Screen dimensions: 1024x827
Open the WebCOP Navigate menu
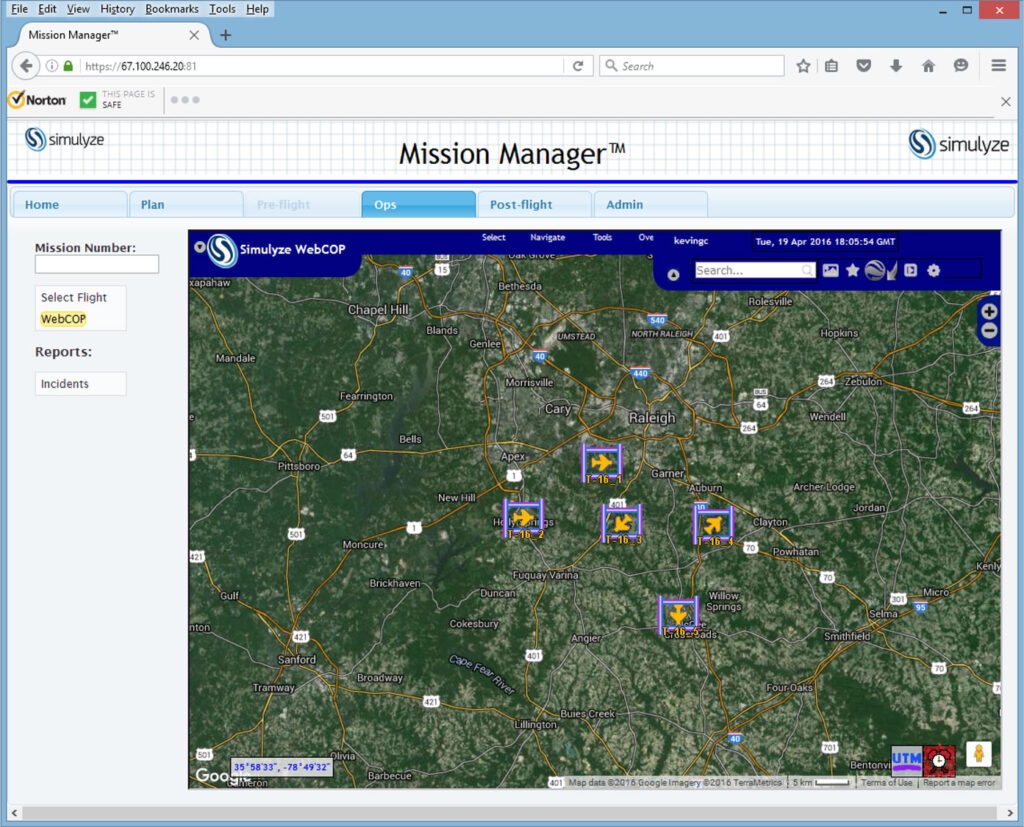click(547, 238)
